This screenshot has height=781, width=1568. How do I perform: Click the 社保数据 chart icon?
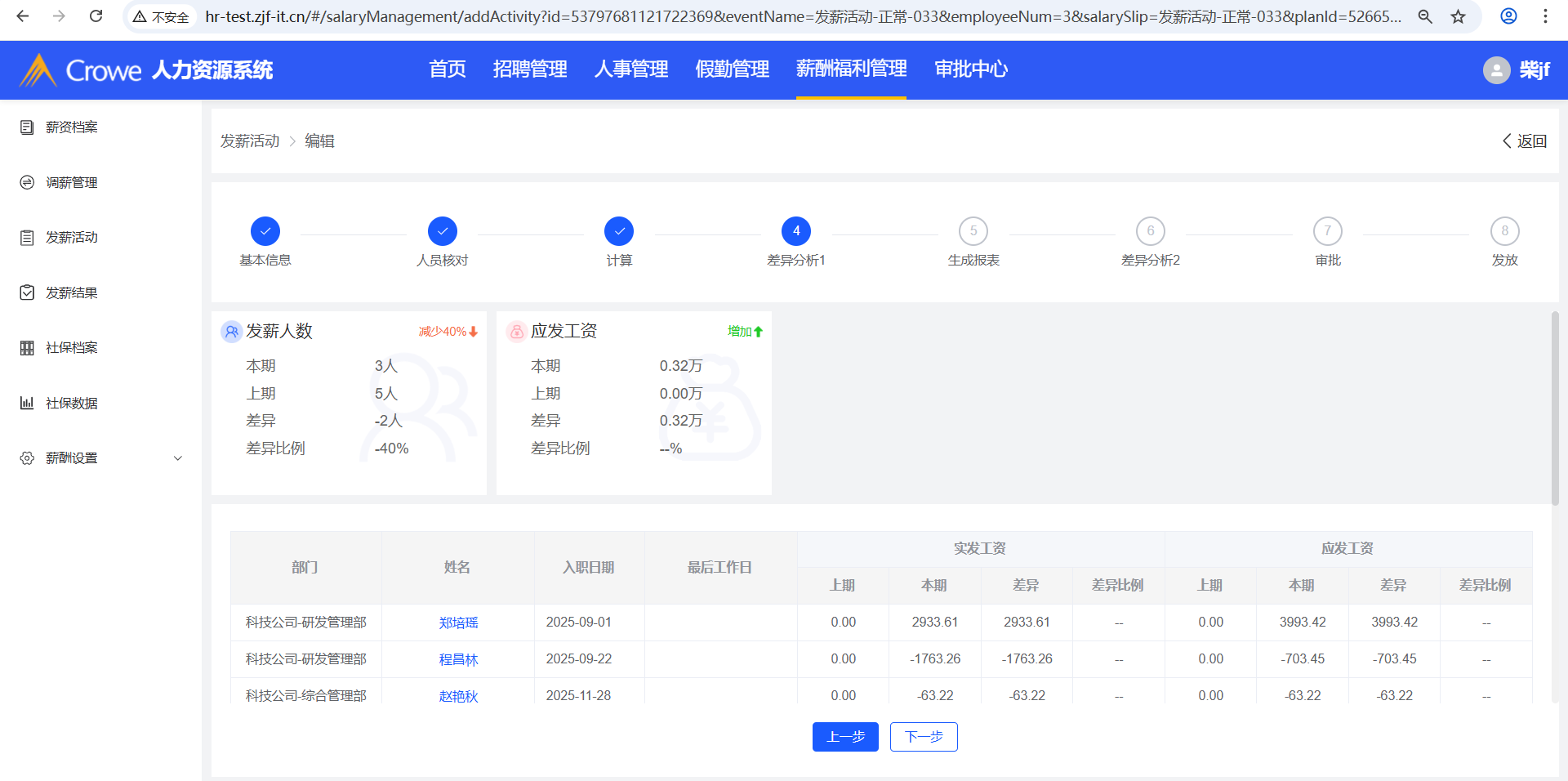pos(27,403)
